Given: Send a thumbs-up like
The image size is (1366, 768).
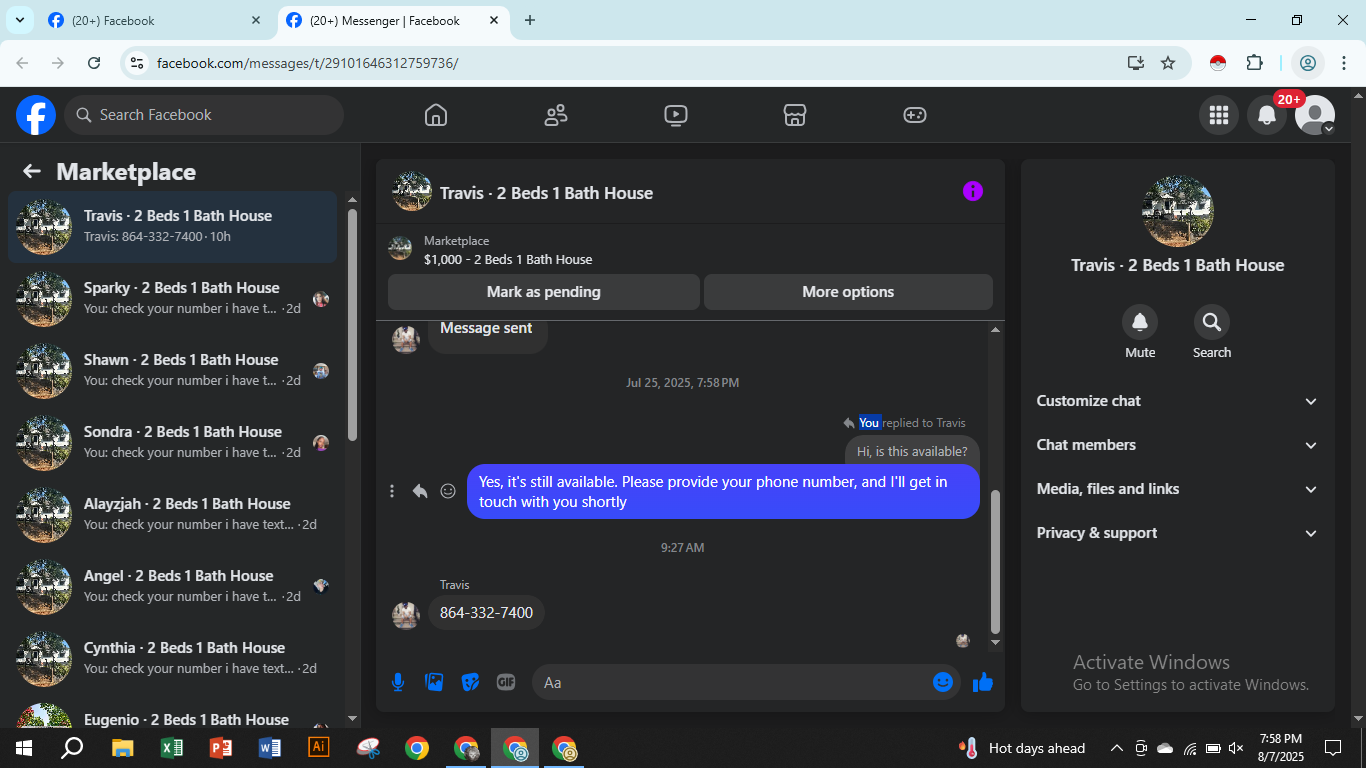Looking at the screenshot, I should 983,682.
